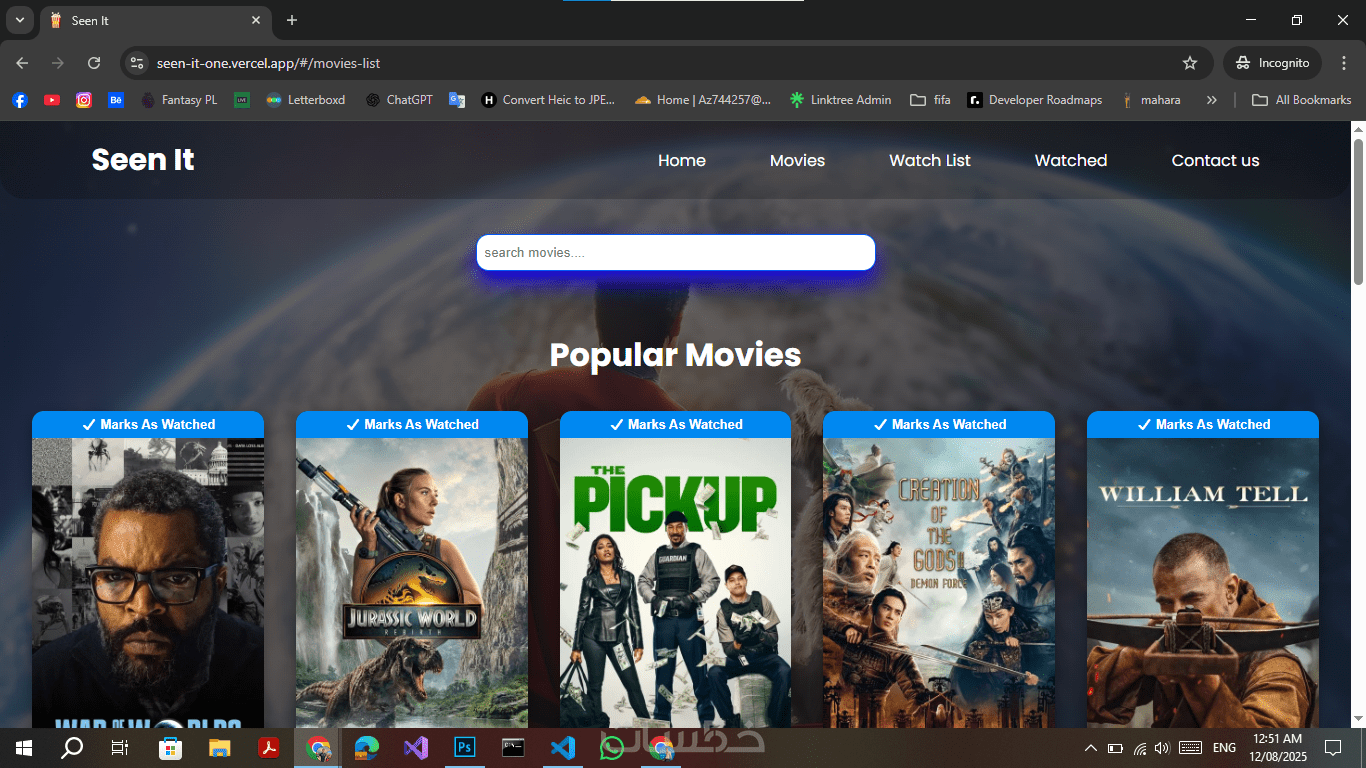Open the terminal window from the taskbar

[x=513, y=747]
